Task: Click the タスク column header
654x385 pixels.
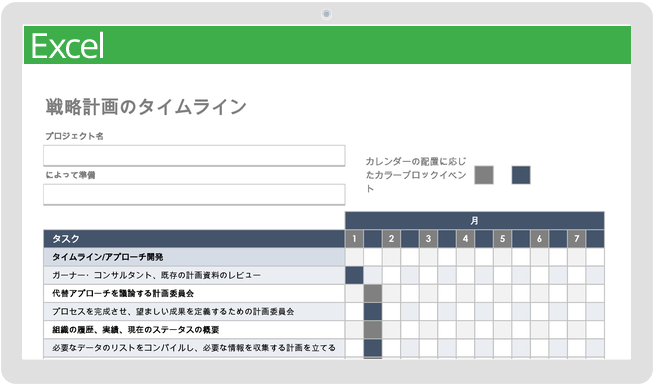Action: pyautogui.click(x=194, y=239)
